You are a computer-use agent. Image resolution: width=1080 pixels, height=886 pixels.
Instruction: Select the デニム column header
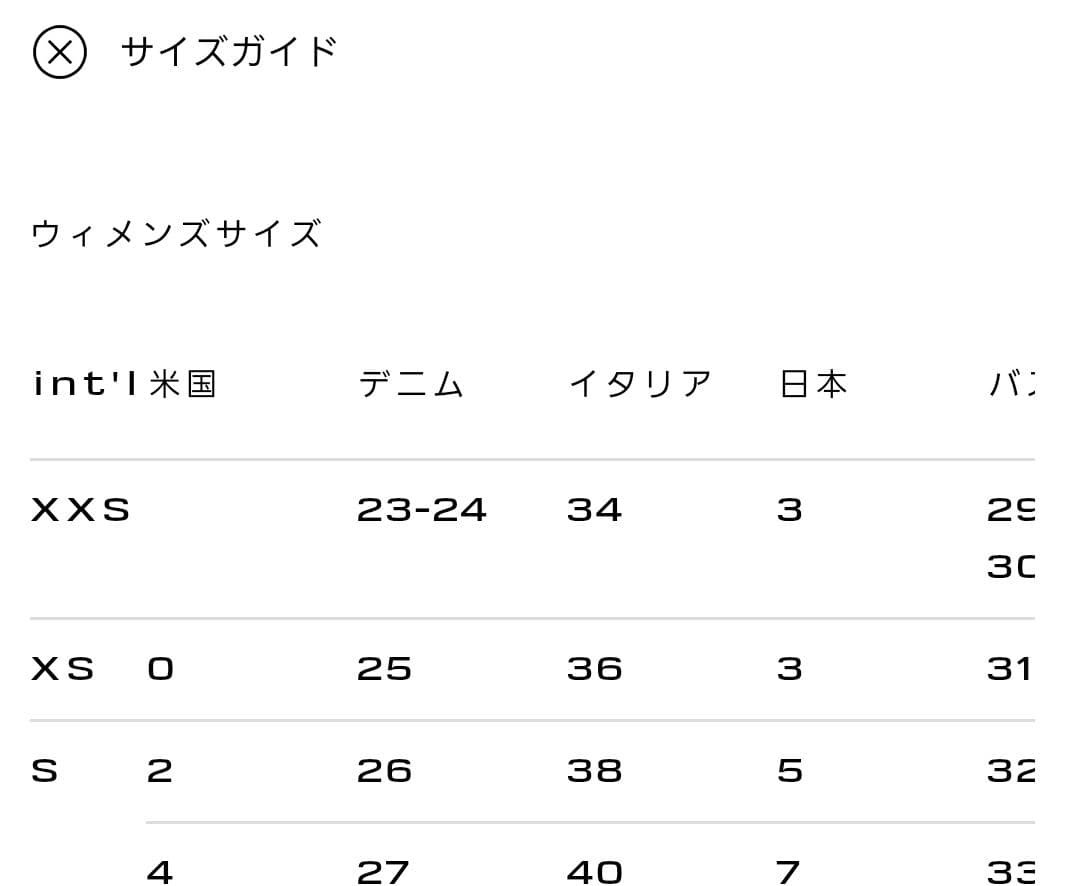(x=411, y=384)
